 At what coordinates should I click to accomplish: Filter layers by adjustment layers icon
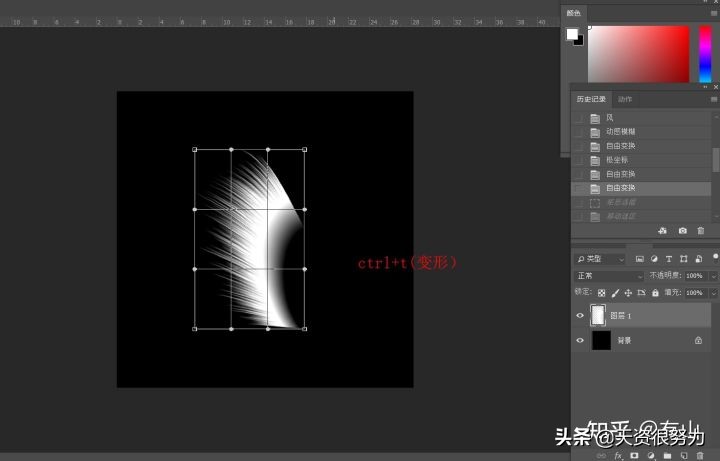pos(654,259)
